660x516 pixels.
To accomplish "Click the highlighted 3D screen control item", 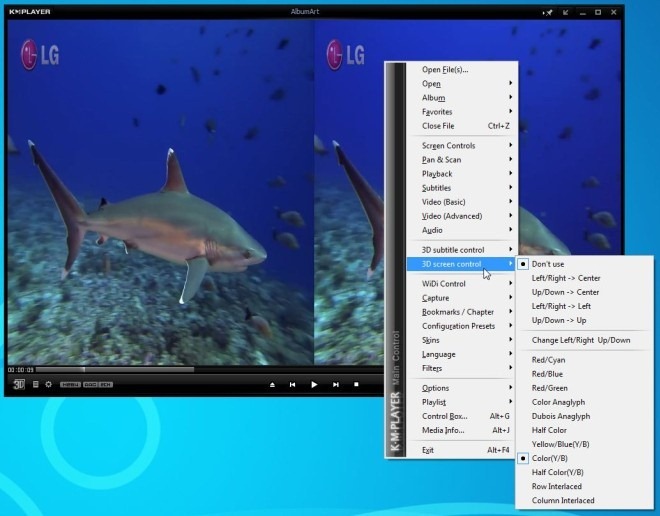I will 462,264.
